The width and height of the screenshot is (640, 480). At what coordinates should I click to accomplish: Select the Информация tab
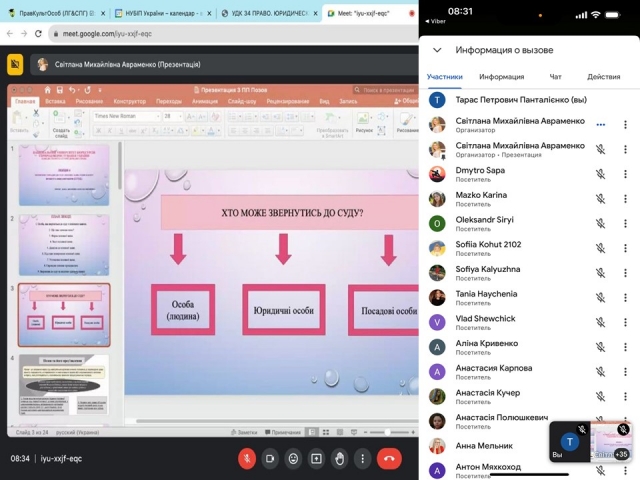[501, 76]
